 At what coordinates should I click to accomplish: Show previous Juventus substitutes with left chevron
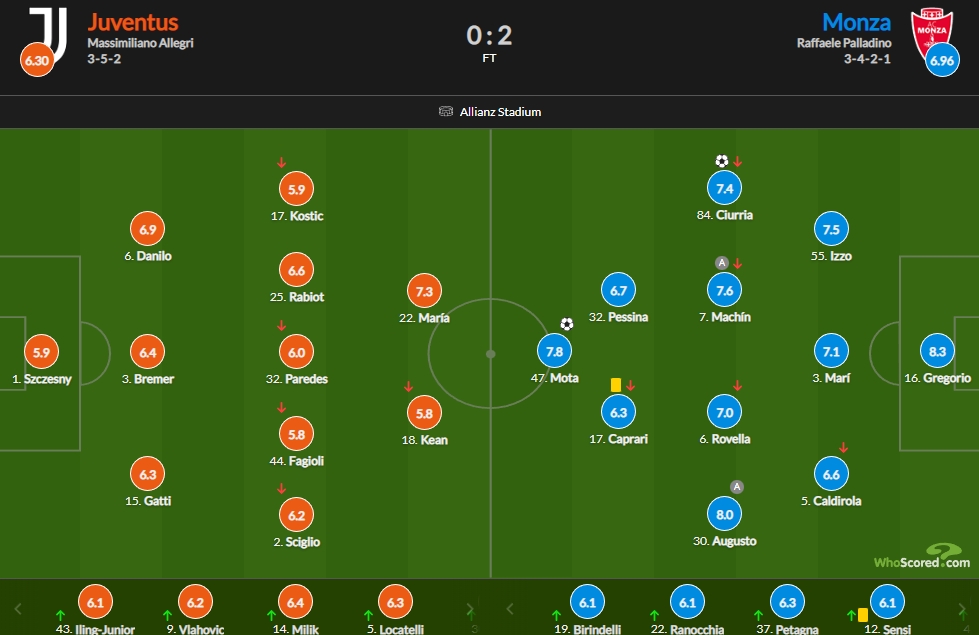click(18, 609)
